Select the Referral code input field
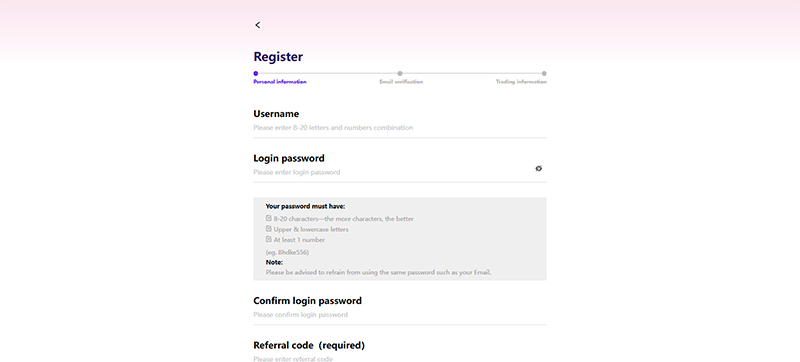 399,359
